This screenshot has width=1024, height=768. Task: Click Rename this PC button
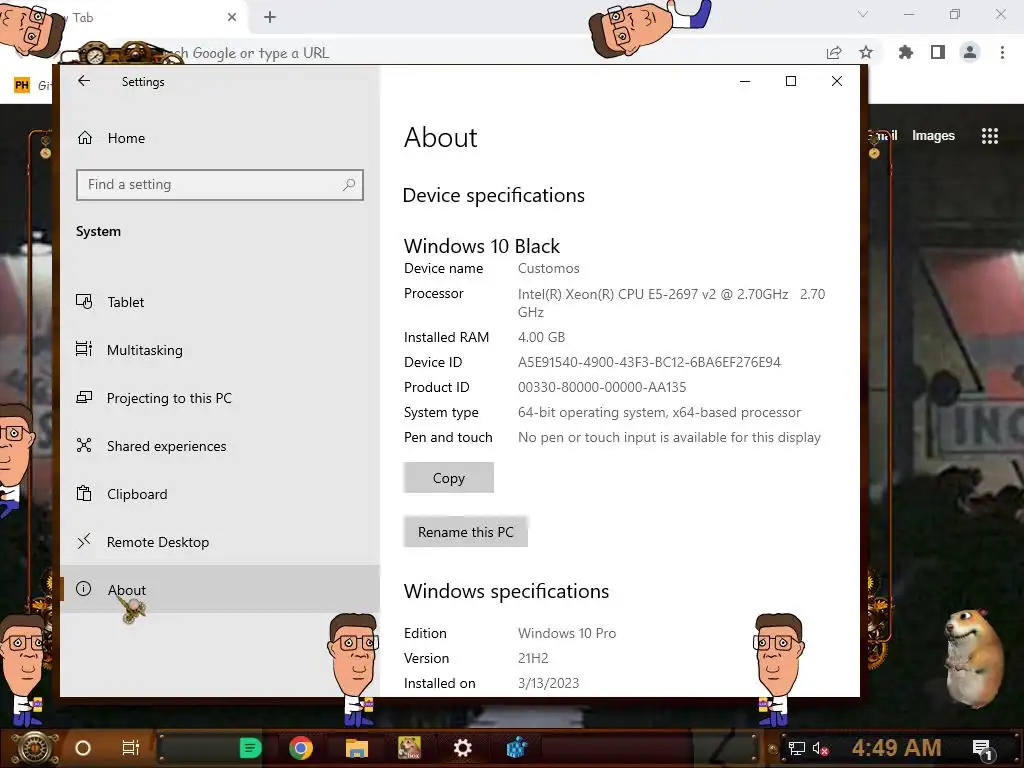466,532
